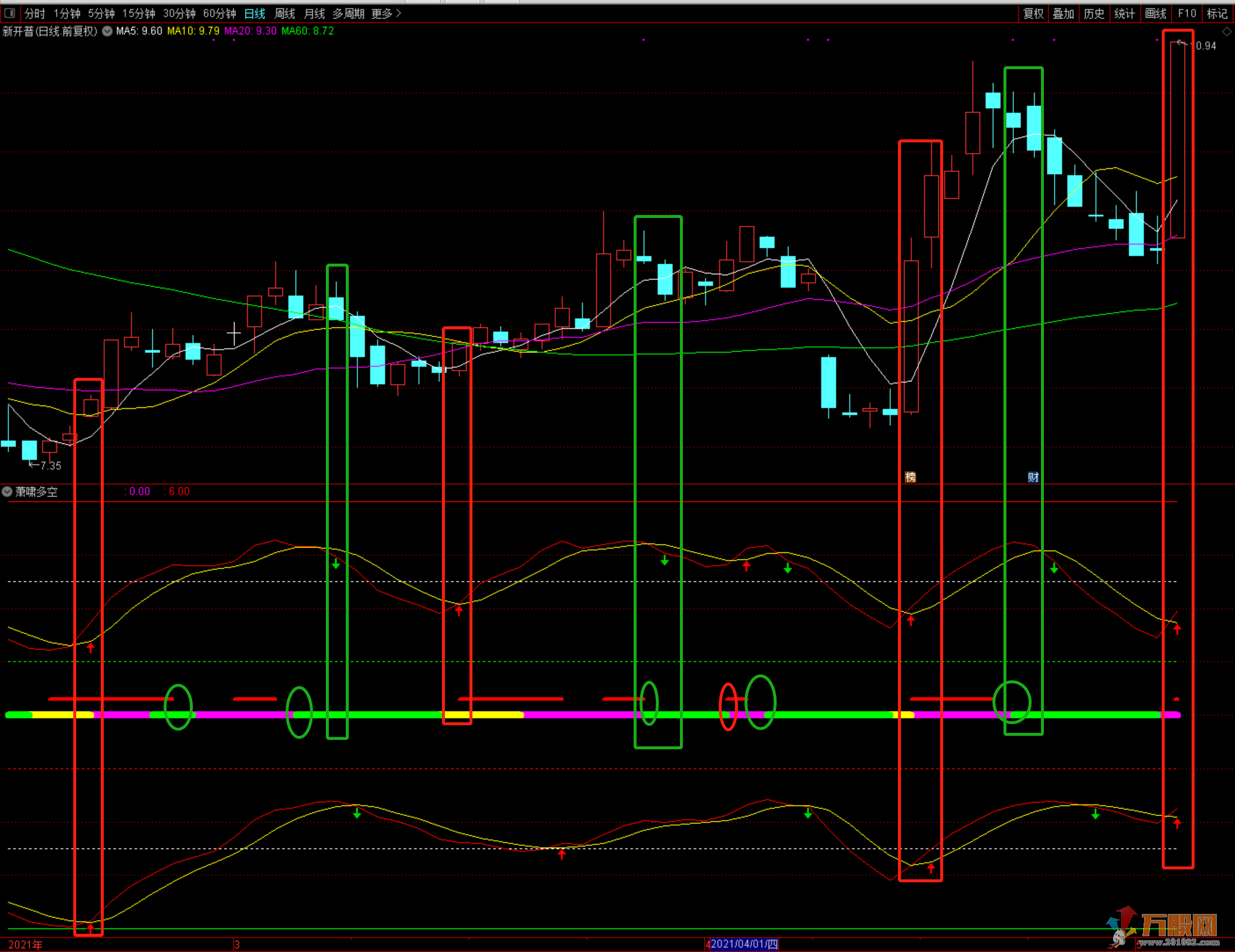Click the indicator value 6.00 label
The height and width of the screenshot is (952, 1235).
click(178, 492)
